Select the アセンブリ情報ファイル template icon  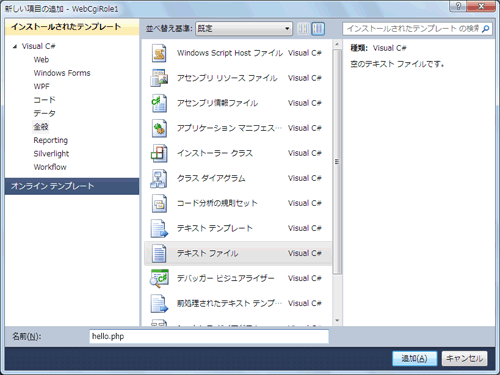[159, 103]
